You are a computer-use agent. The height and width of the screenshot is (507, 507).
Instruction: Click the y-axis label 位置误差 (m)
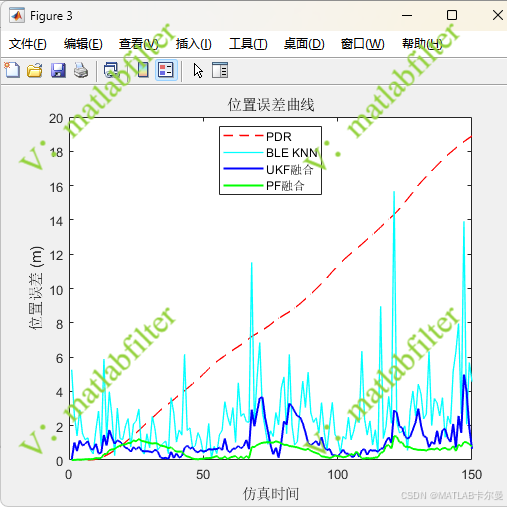pyautogui.click(x=36, y=288)
